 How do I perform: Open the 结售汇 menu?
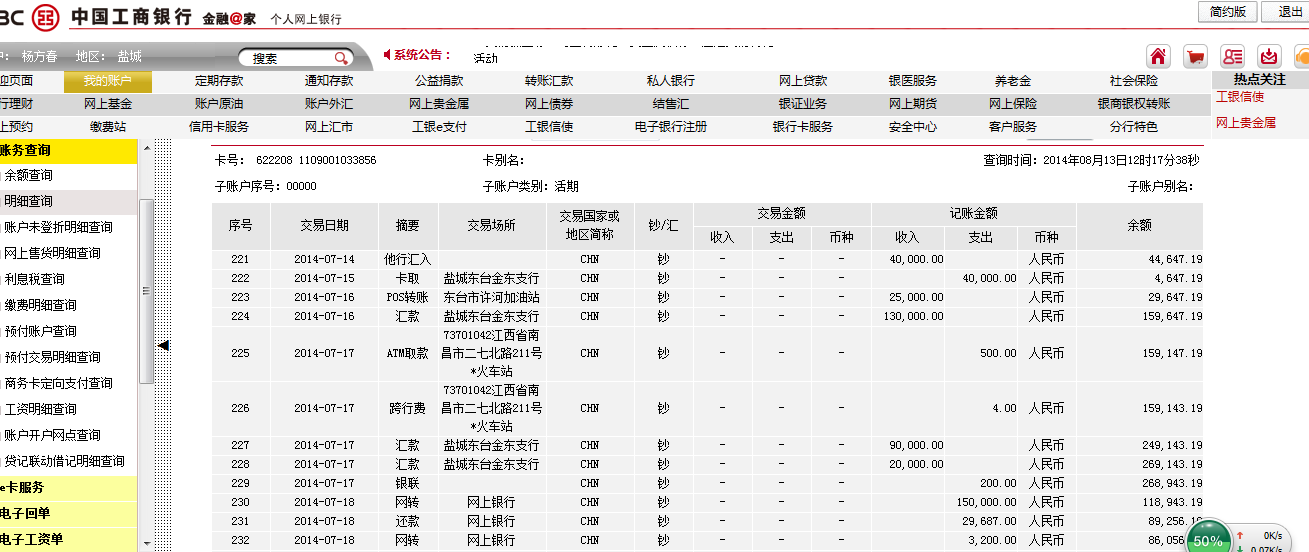pos(671,104)
